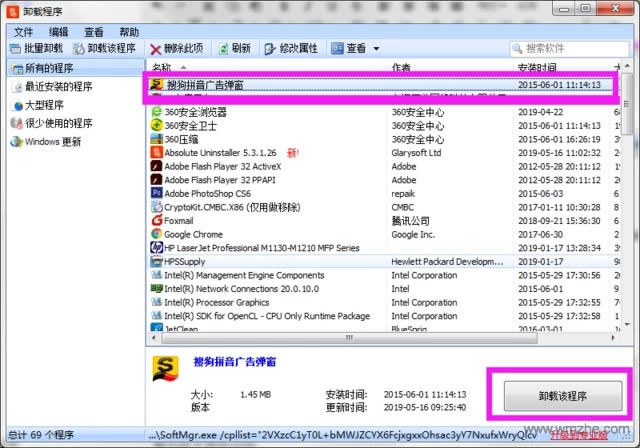This screenshot has height=448, width=640.
Task: Click the 搜狗拼音广告弹窗 blue title link
Action: pyautogui.click(x=235, y=362)
